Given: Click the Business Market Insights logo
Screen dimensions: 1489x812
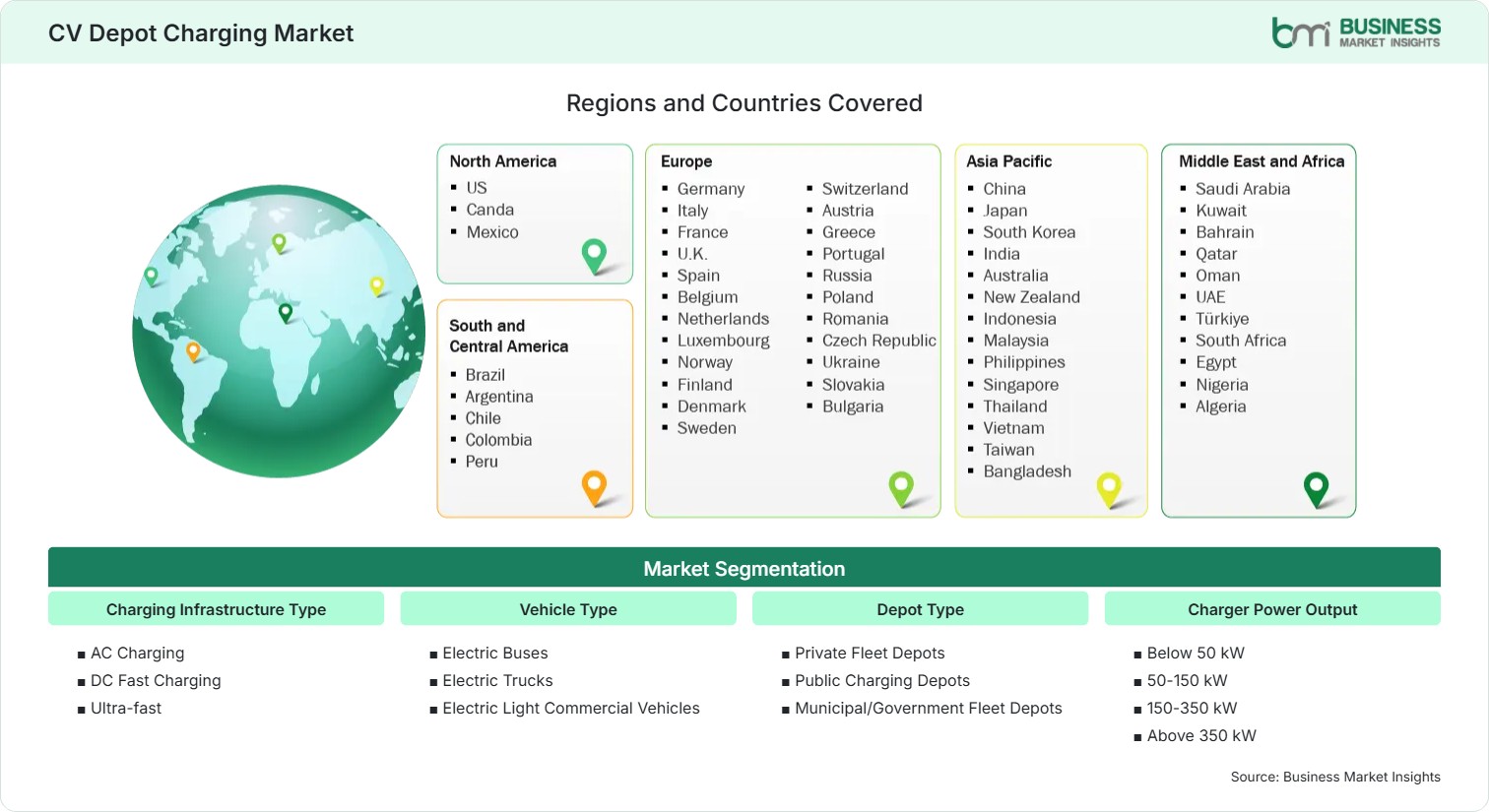Looking at the screenshot, I should [1355, 32].
